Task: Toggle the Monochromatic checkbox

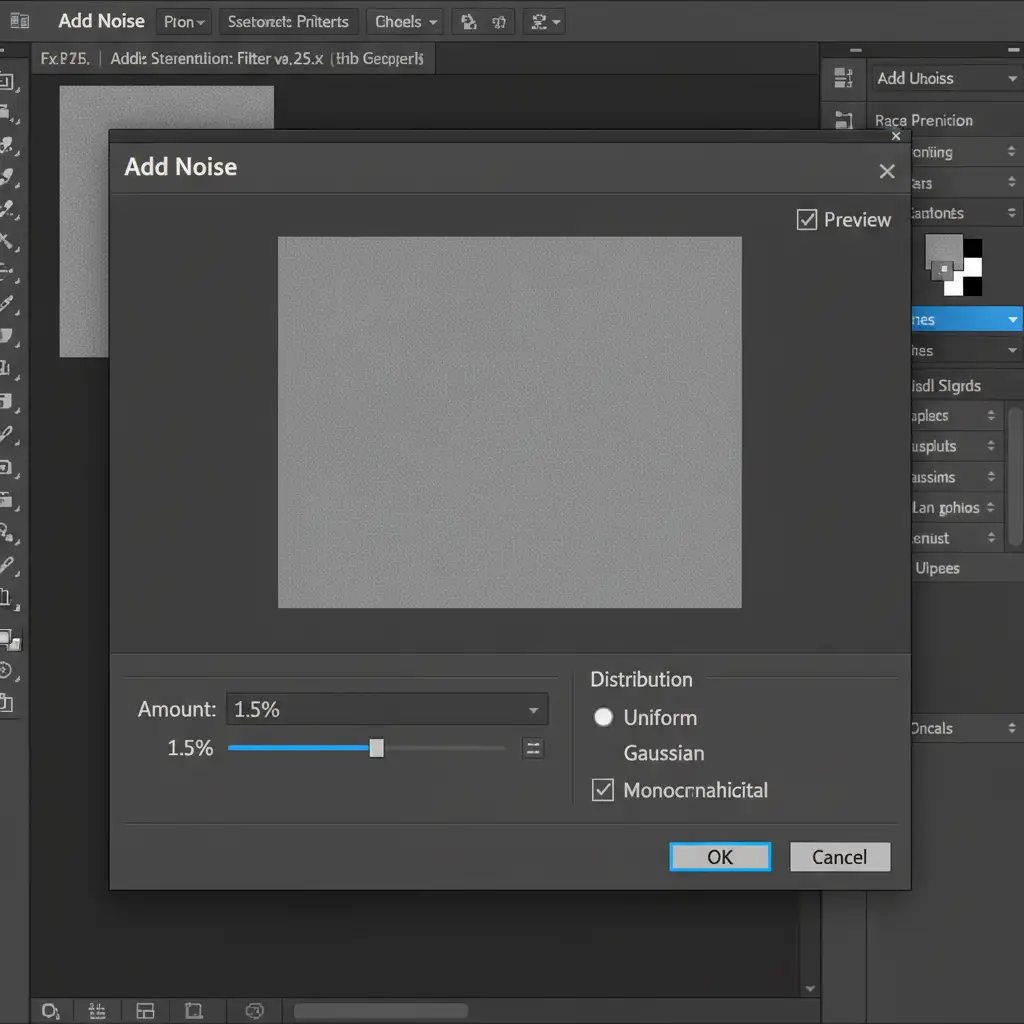Action: [603, 790]
